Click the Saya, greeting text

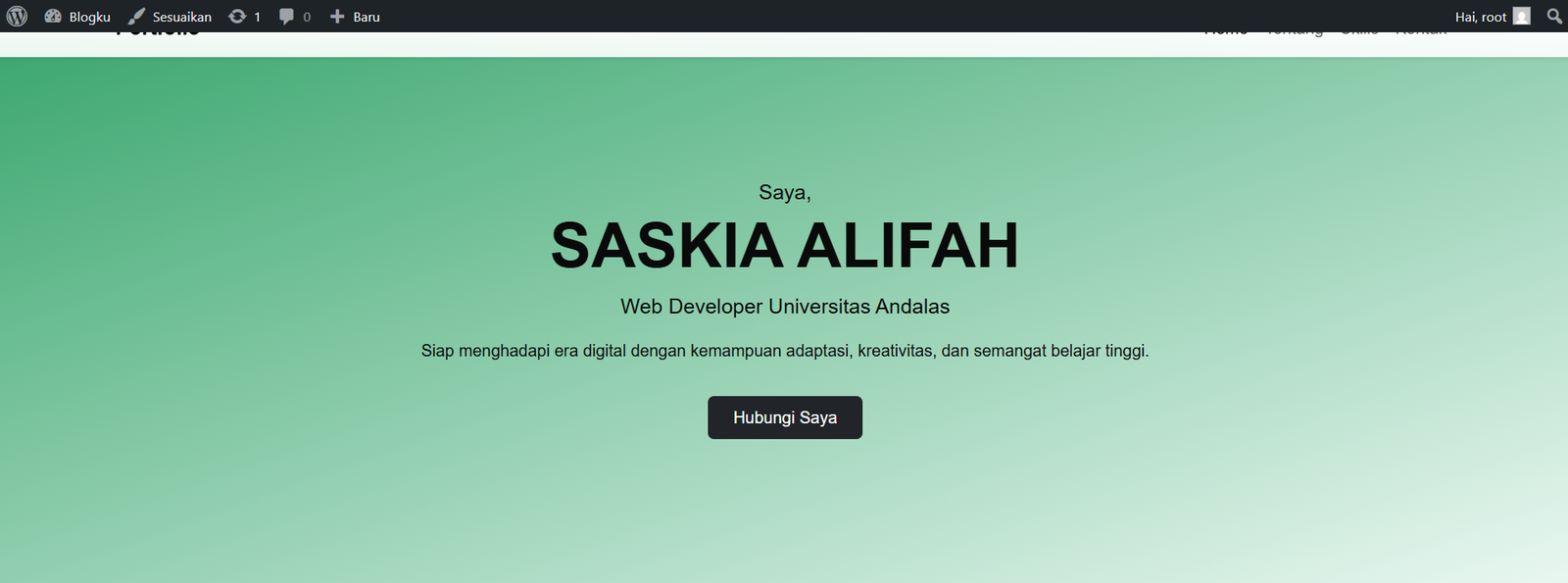point(784,192)
